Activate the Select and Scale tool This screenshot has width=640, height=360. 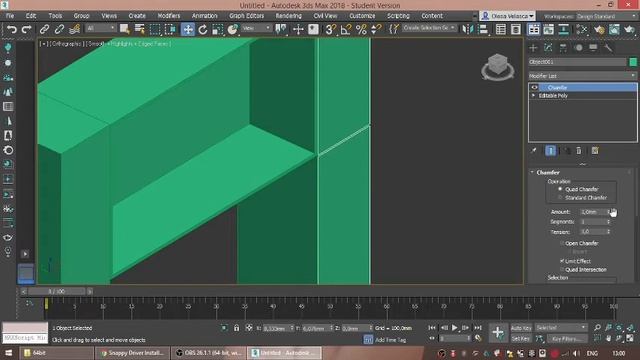218,29
